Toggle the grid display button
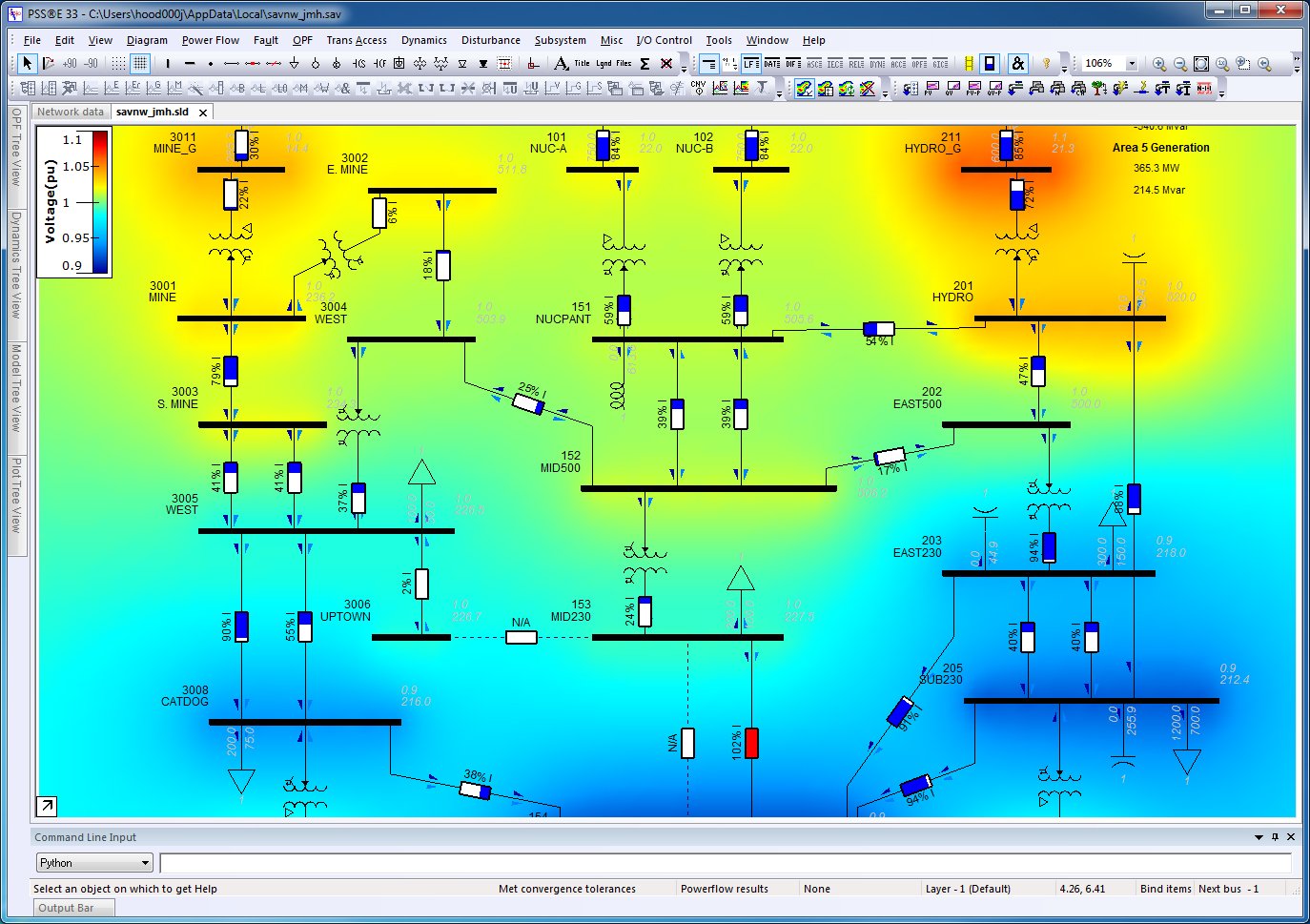Screen dimensions: 1310x924 (140, 64)
